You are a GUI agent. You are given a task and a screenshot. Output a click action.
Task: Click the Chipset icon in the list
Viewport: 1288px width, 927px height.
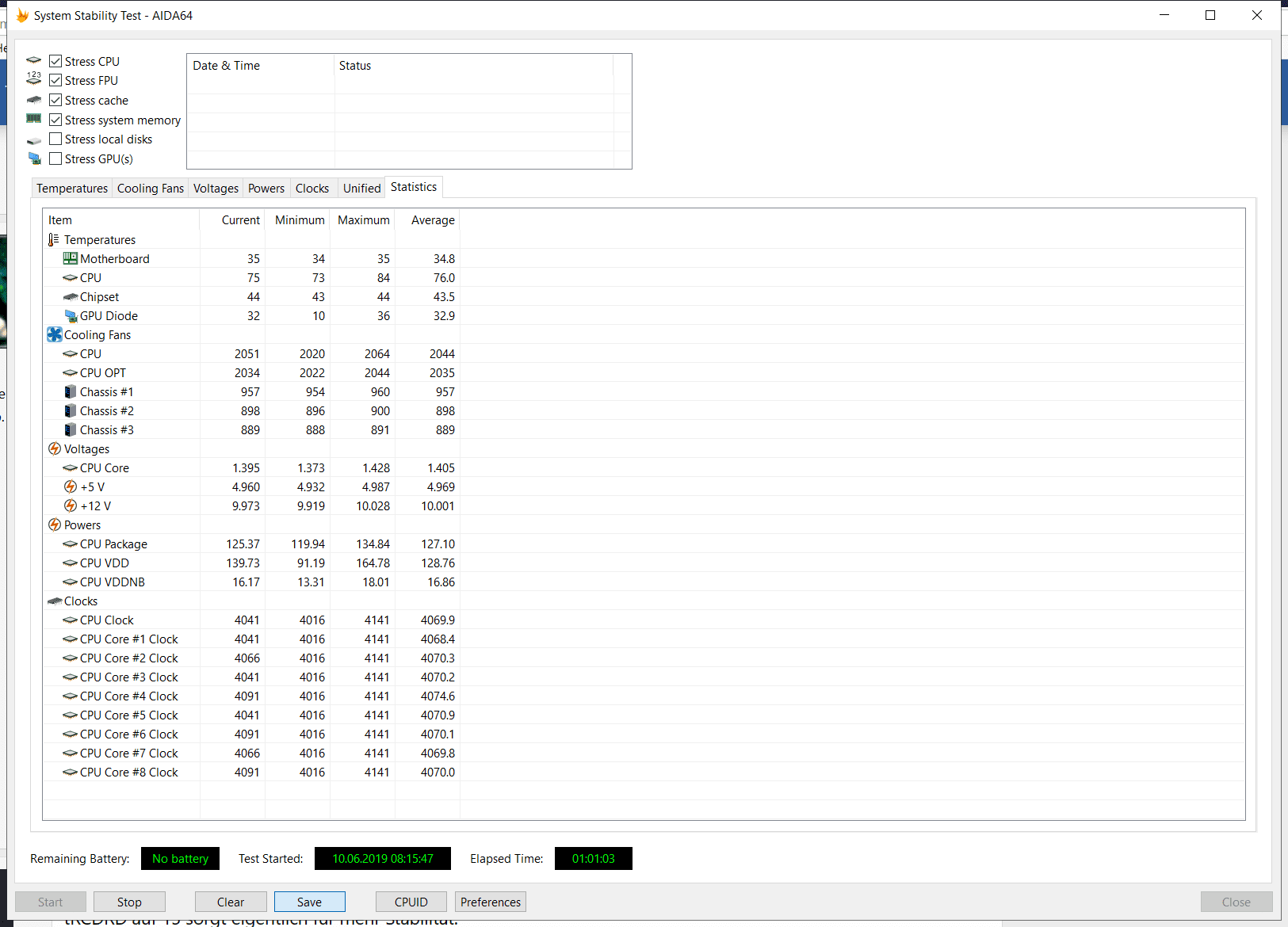pos(71,297)
